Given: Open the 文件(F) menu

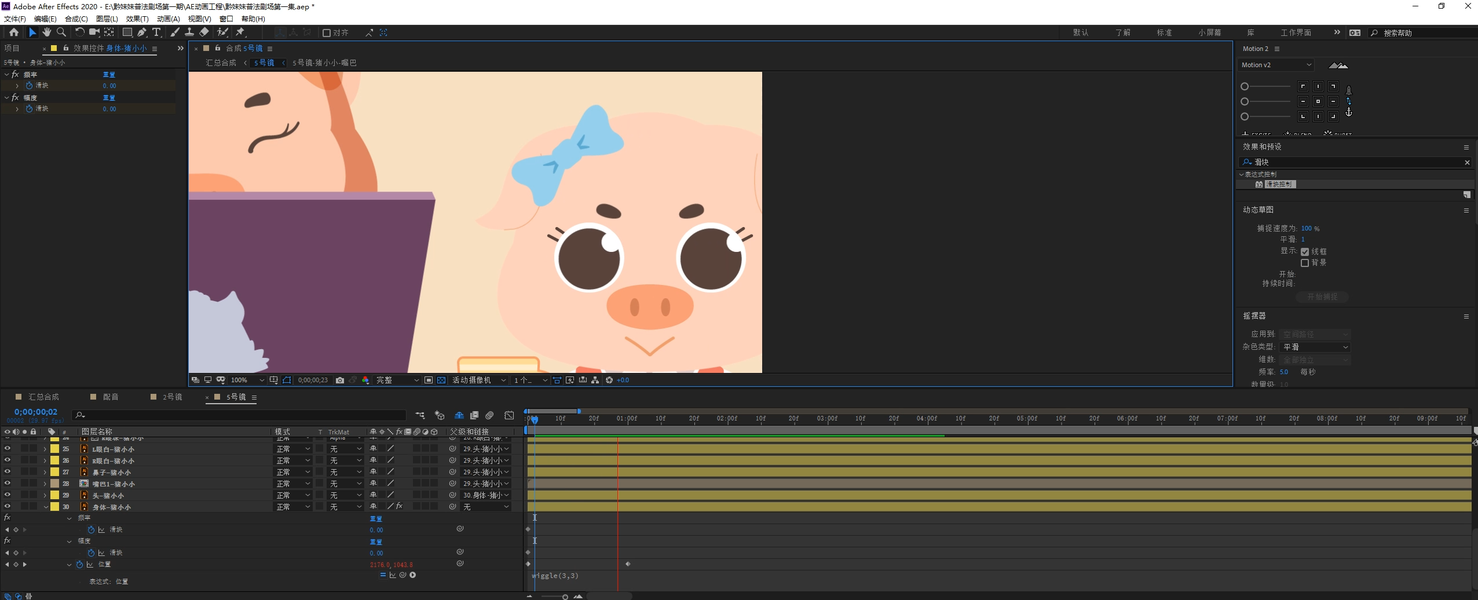Looking at the screenshot, I should pos(15,19).
